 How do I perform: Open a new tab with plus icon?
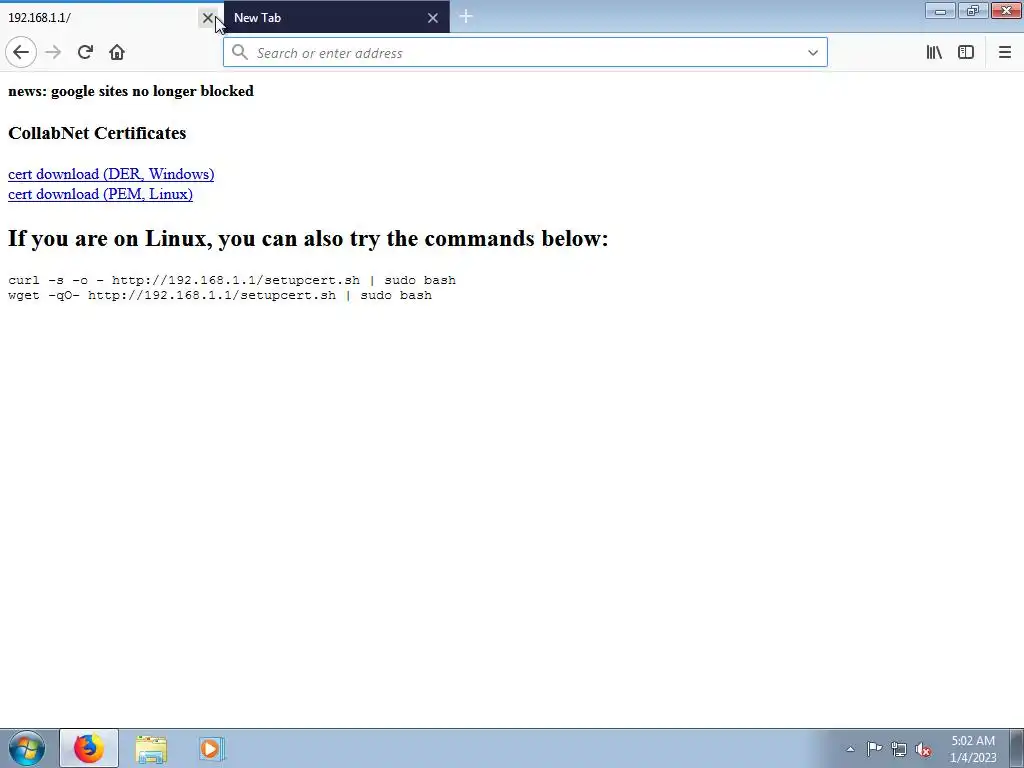(466, 17)
